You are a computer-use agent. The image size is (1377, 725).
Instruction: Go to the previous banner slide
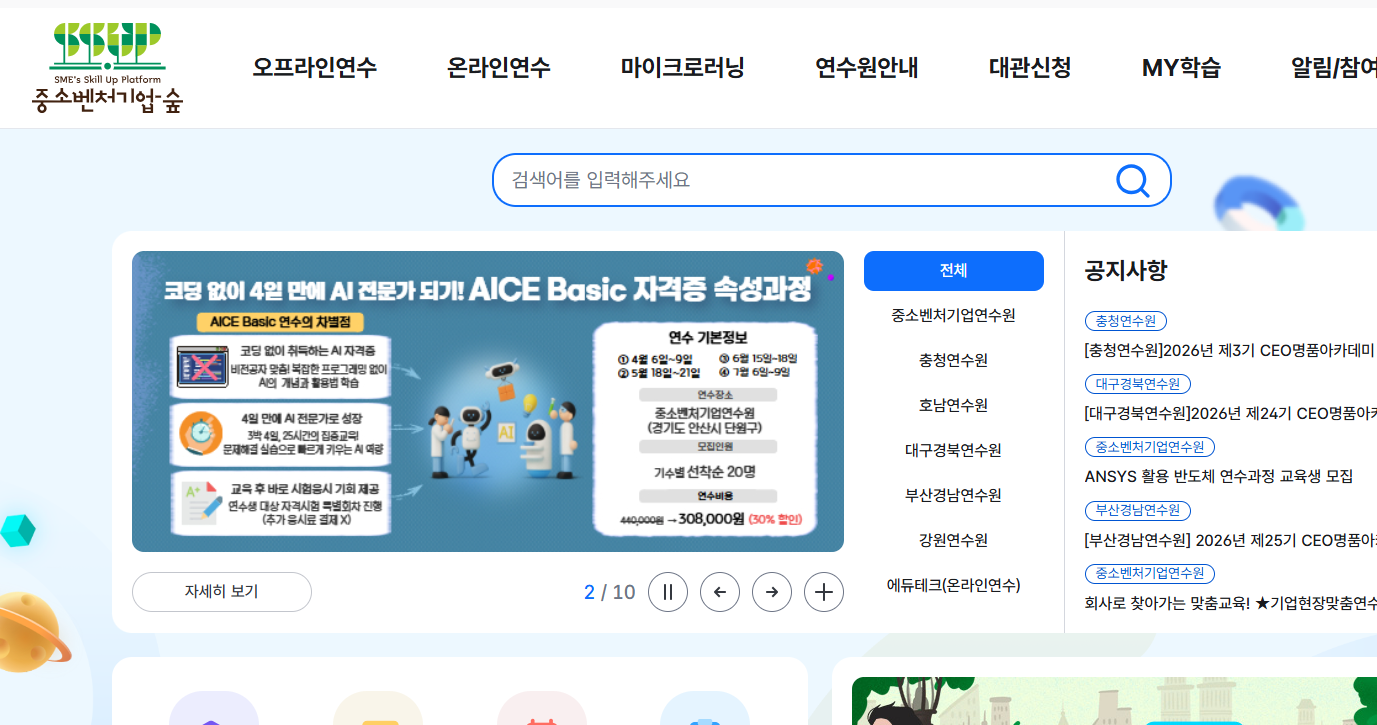click(x=720, y=592)
